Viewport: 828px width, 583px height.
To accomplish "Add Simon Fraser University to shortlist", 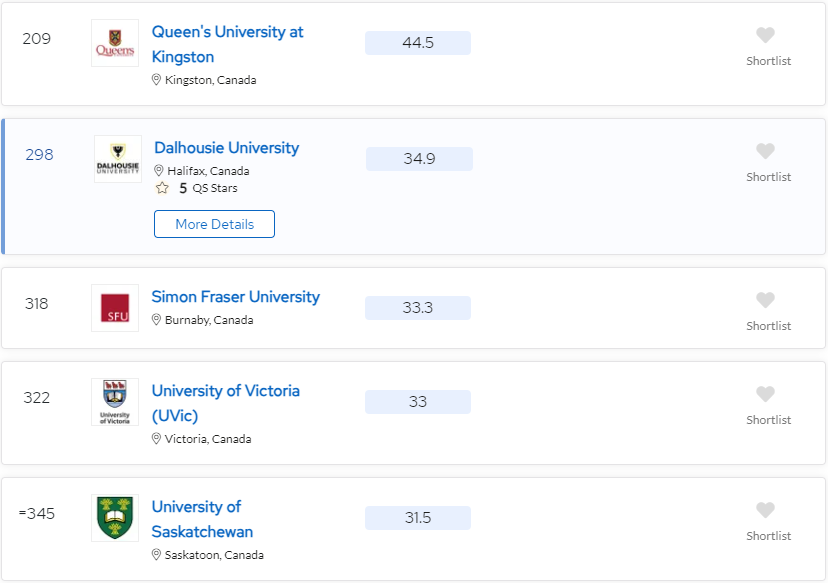I will 765,300.
